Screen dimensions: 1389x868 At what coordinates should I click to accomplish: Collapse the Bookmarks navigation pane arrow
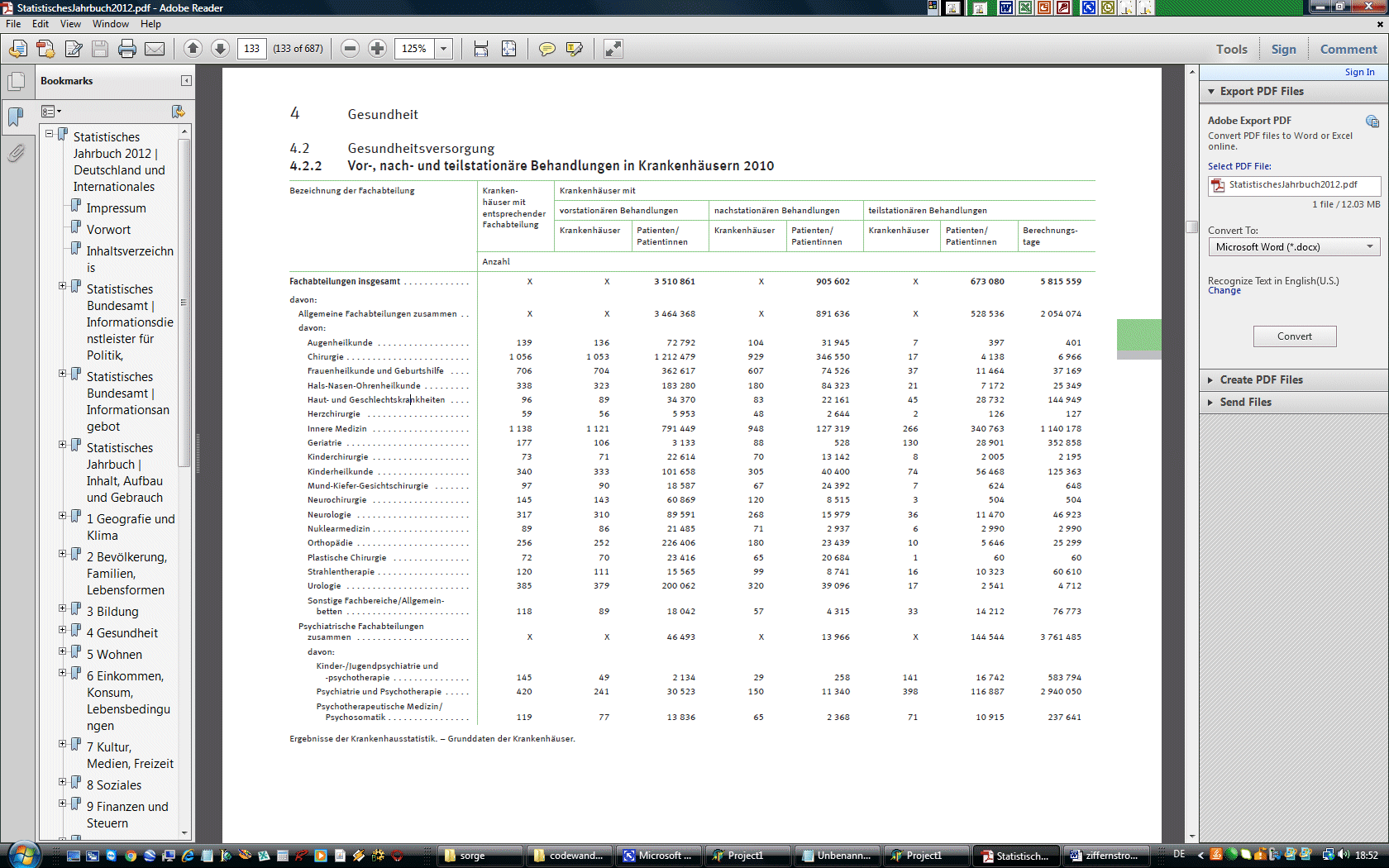click(186, 80)
